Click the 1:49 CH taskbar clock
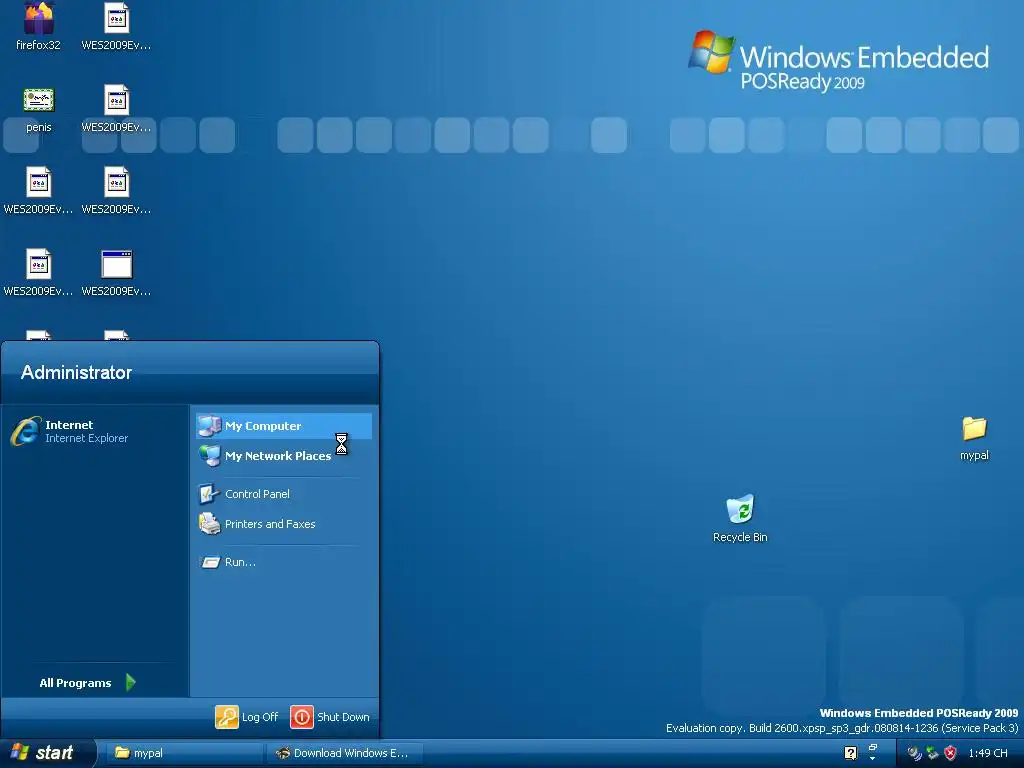The image size is (1024, 768). click(x=987, y=753)
